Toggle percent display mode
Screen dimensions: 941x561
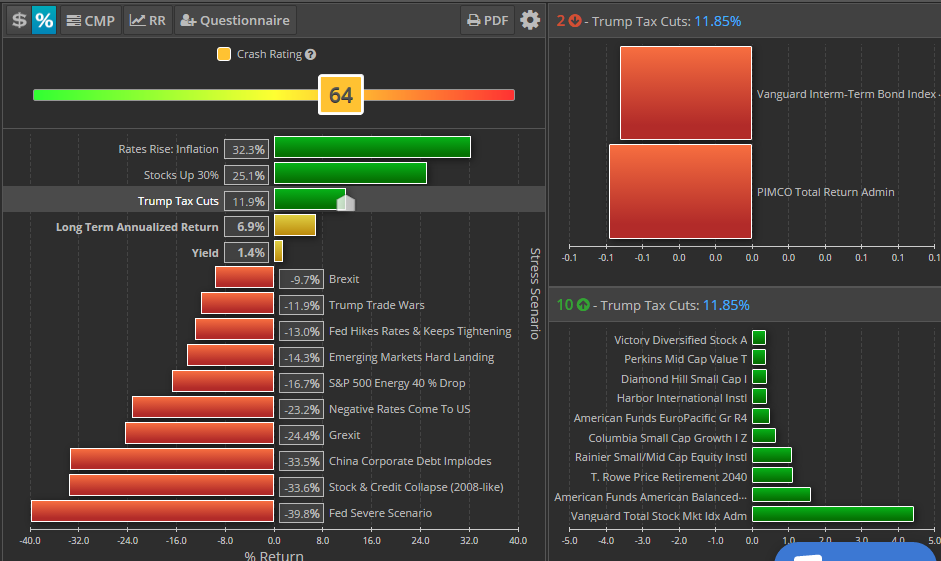(44, 20)
